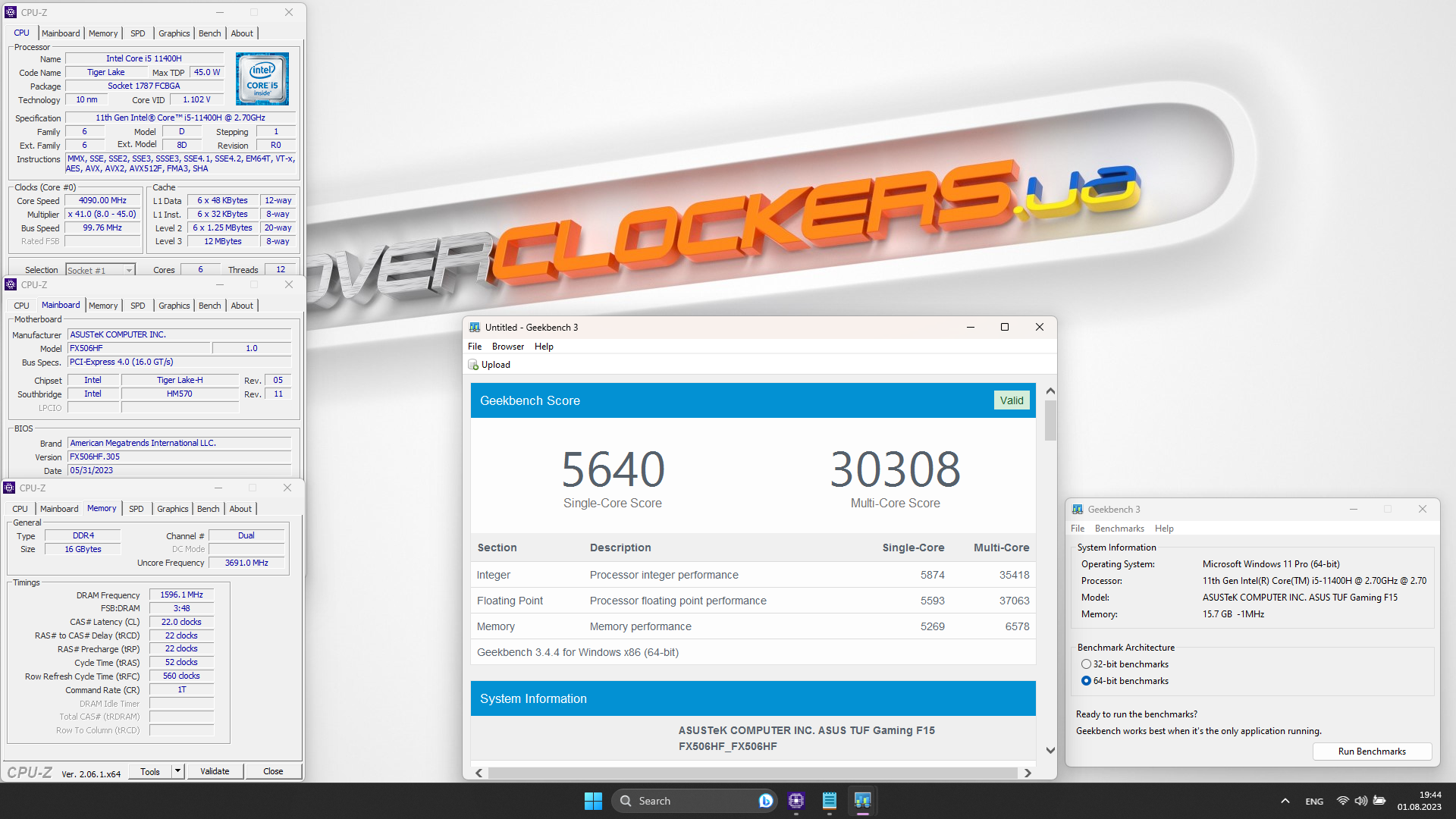The height and width of the screenshot is (819, 1456).
Task: Click the Intel Core i5 logo
Action: [x=262, y=79]
